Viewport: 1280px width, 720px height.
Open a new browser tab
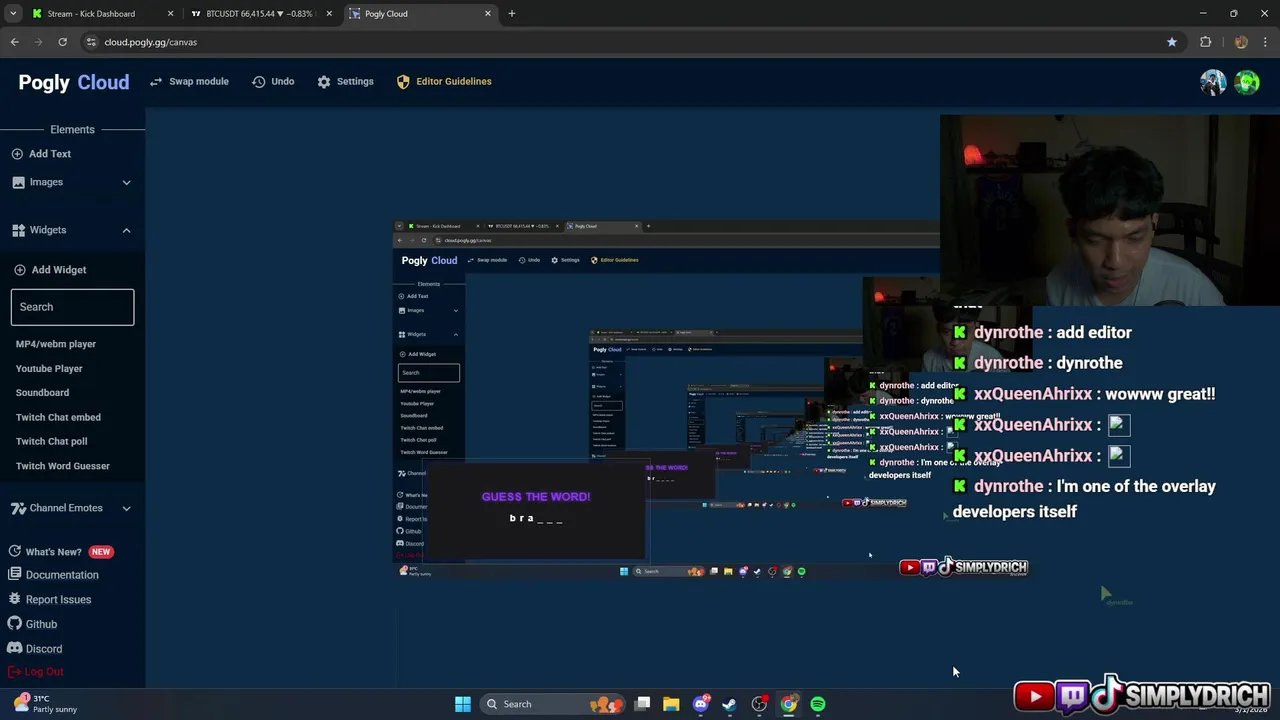pyautogui.click(x=512, y=13)
